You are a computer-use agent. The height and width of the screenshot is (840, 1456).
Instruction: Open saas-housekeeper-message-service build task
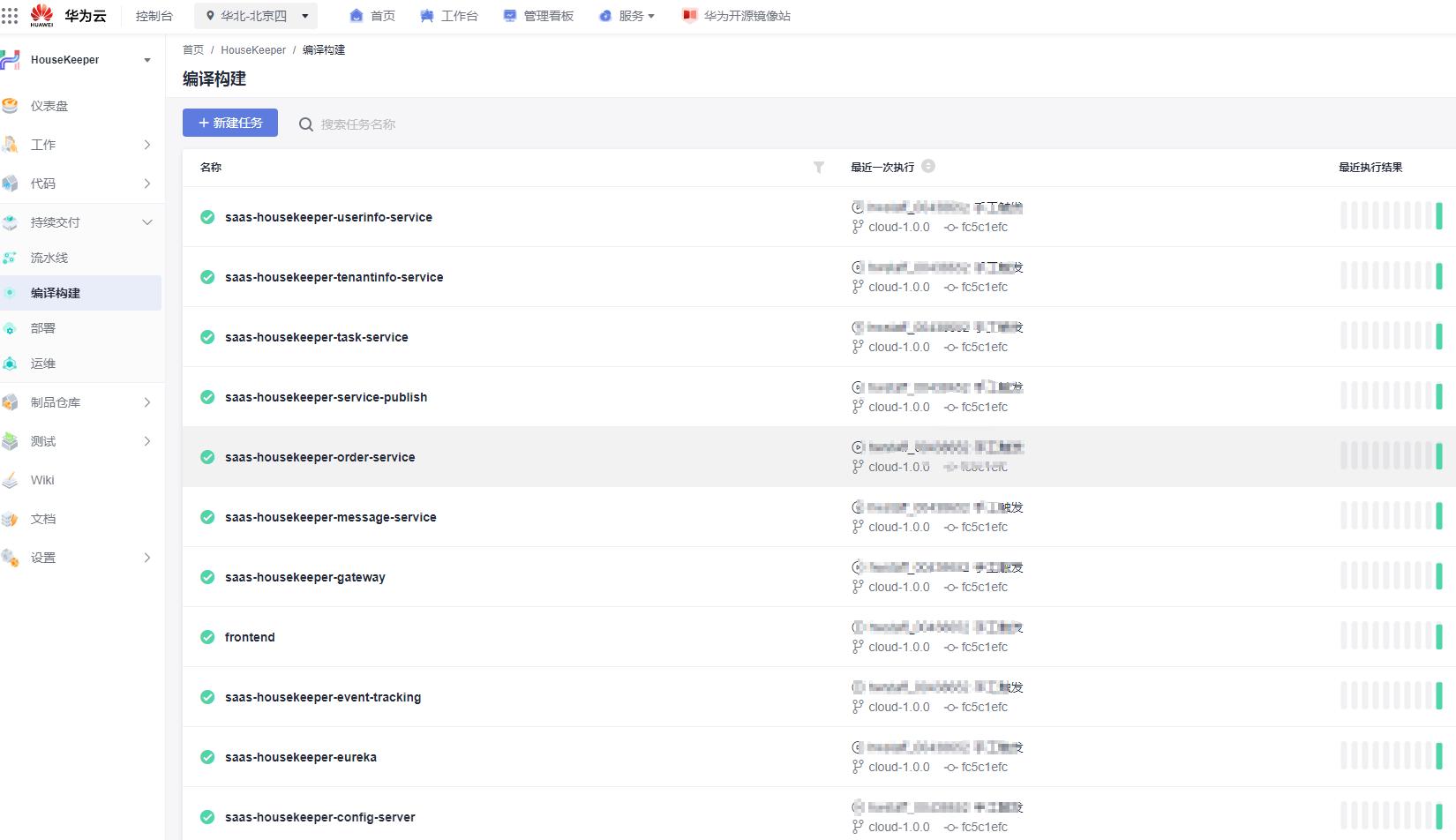(x=330, y=517)
